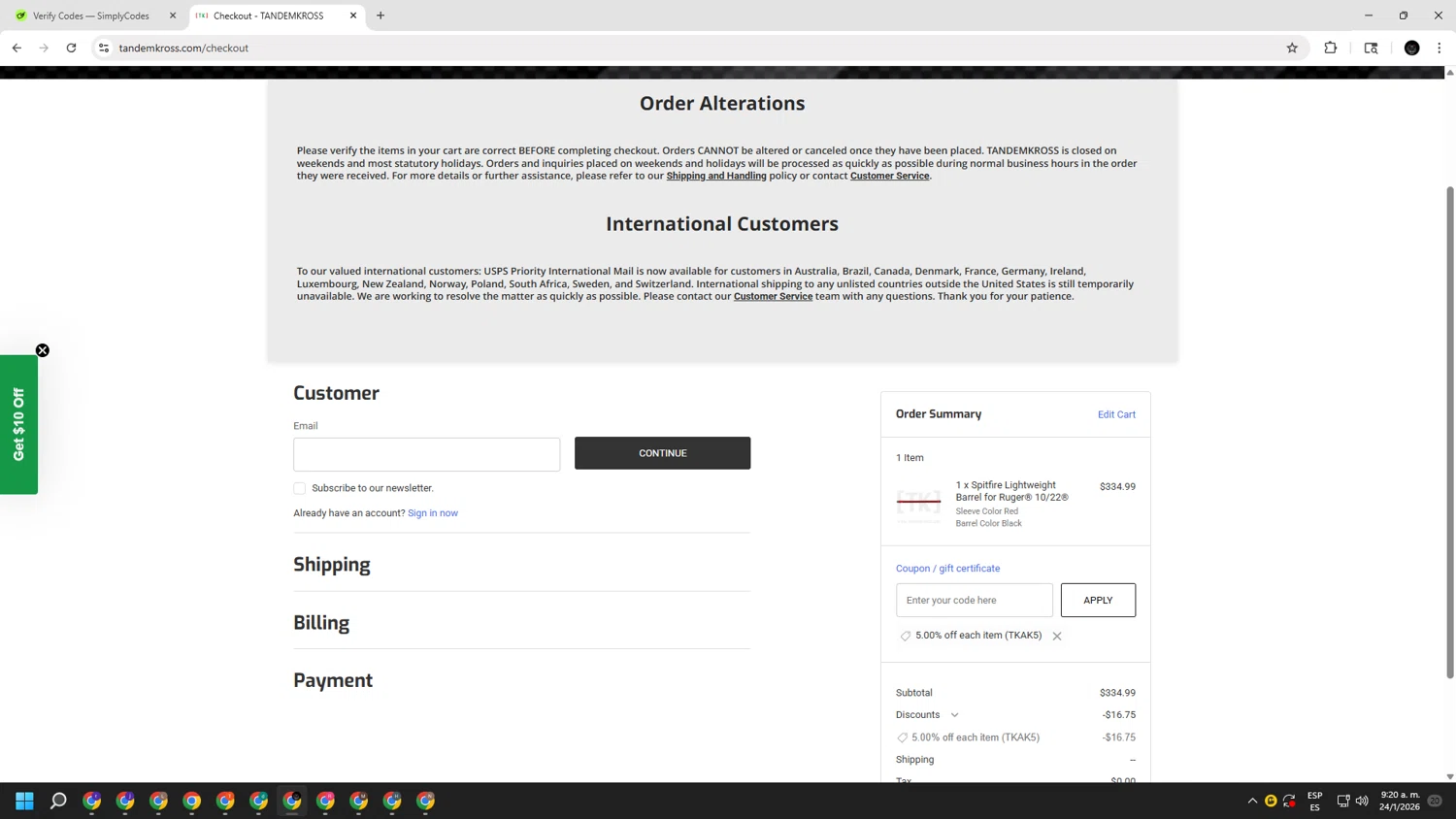The width and height of the screenshot is (1456, 819).
Task: Switch to Checkout TANDEMKROSS tab
Action: (277, 16)
